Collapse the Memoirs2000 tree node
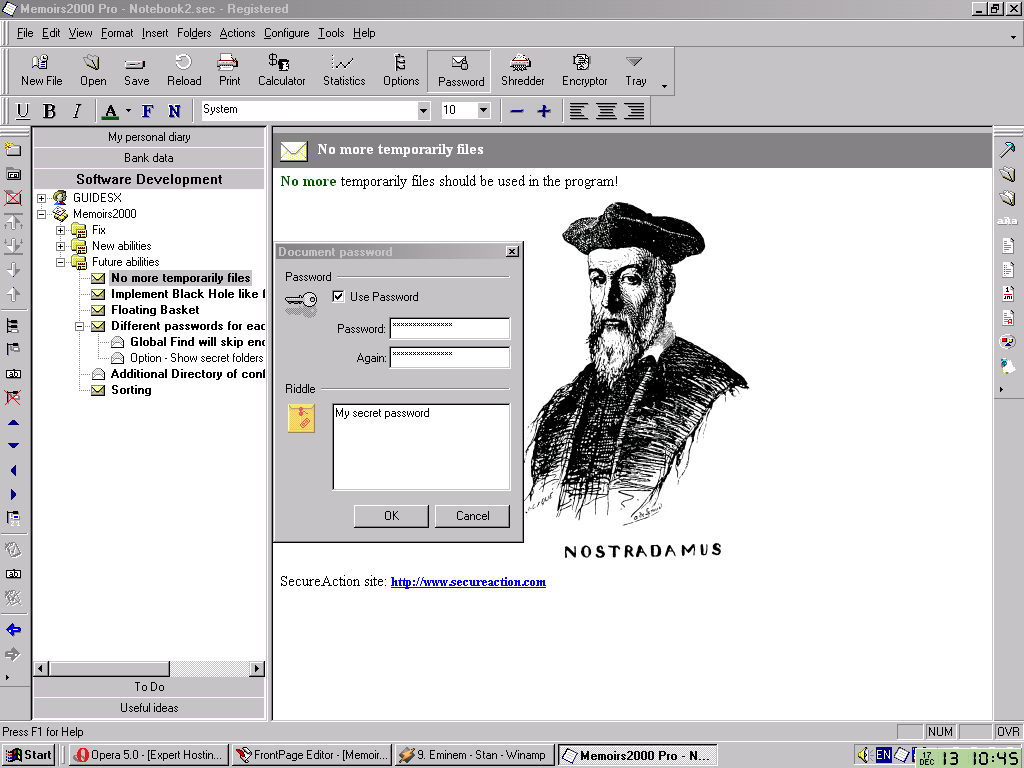 40,213
